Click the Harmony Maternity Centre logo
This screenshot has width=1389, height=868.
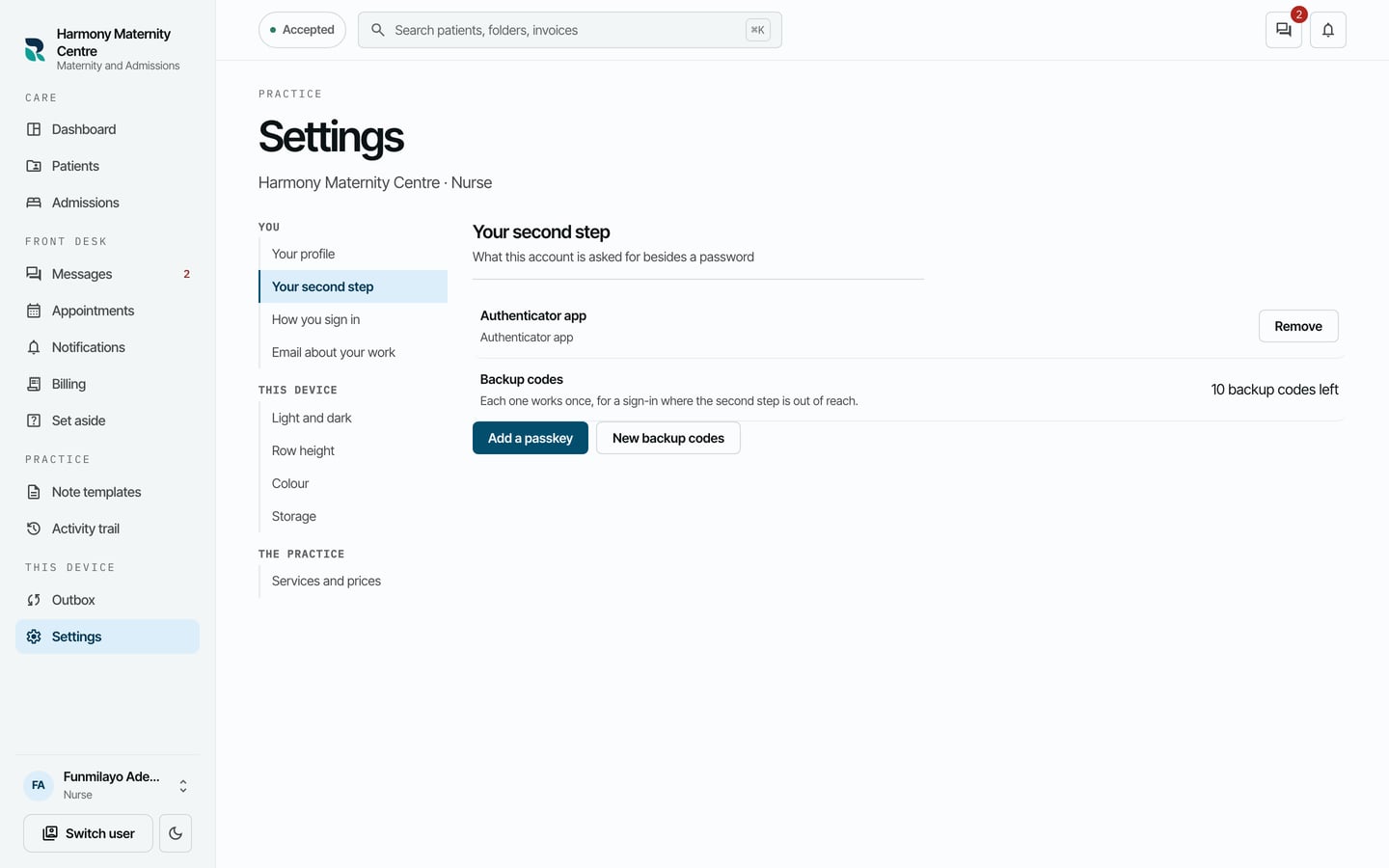[x=35, y=49]
